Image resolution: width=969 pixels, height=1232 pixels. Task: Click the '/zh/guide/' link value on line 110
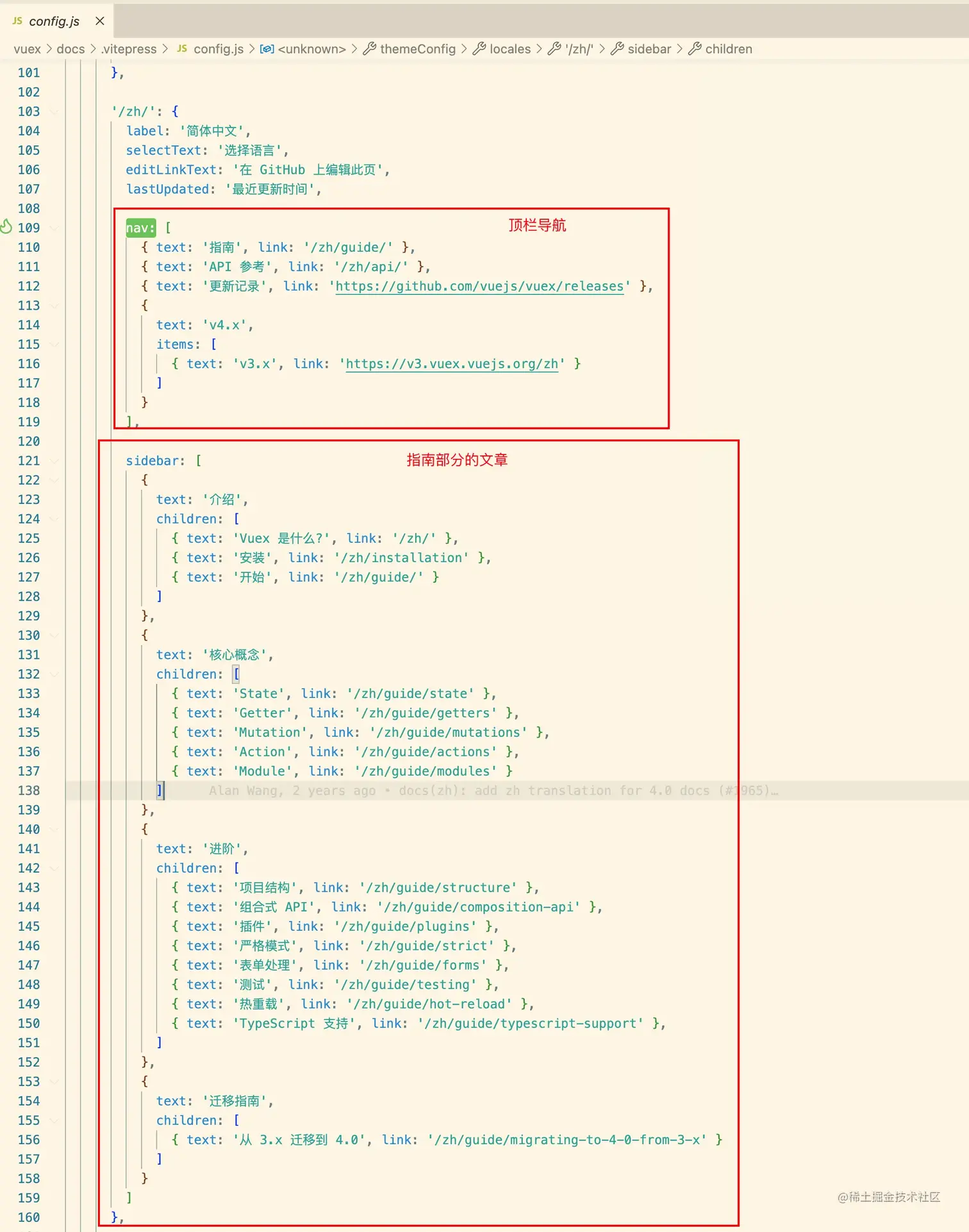pyautogui.click(x=348, y=247)
